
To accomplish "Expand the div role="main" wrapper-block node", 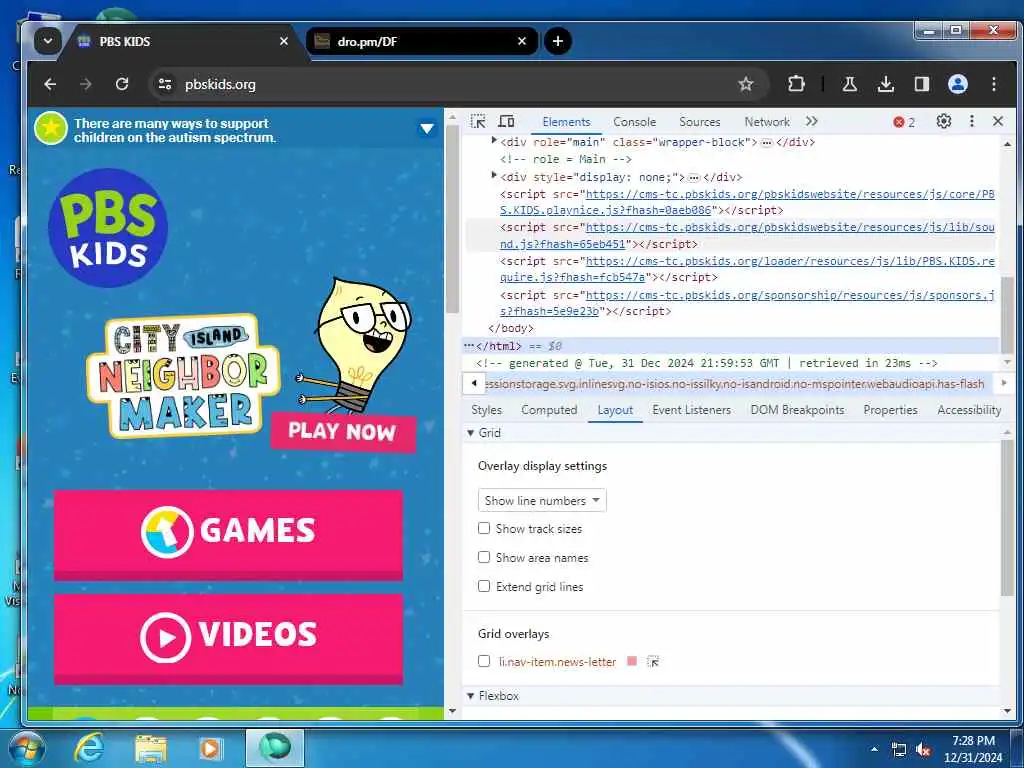I will pyautogui.click(x=494, y=141).
